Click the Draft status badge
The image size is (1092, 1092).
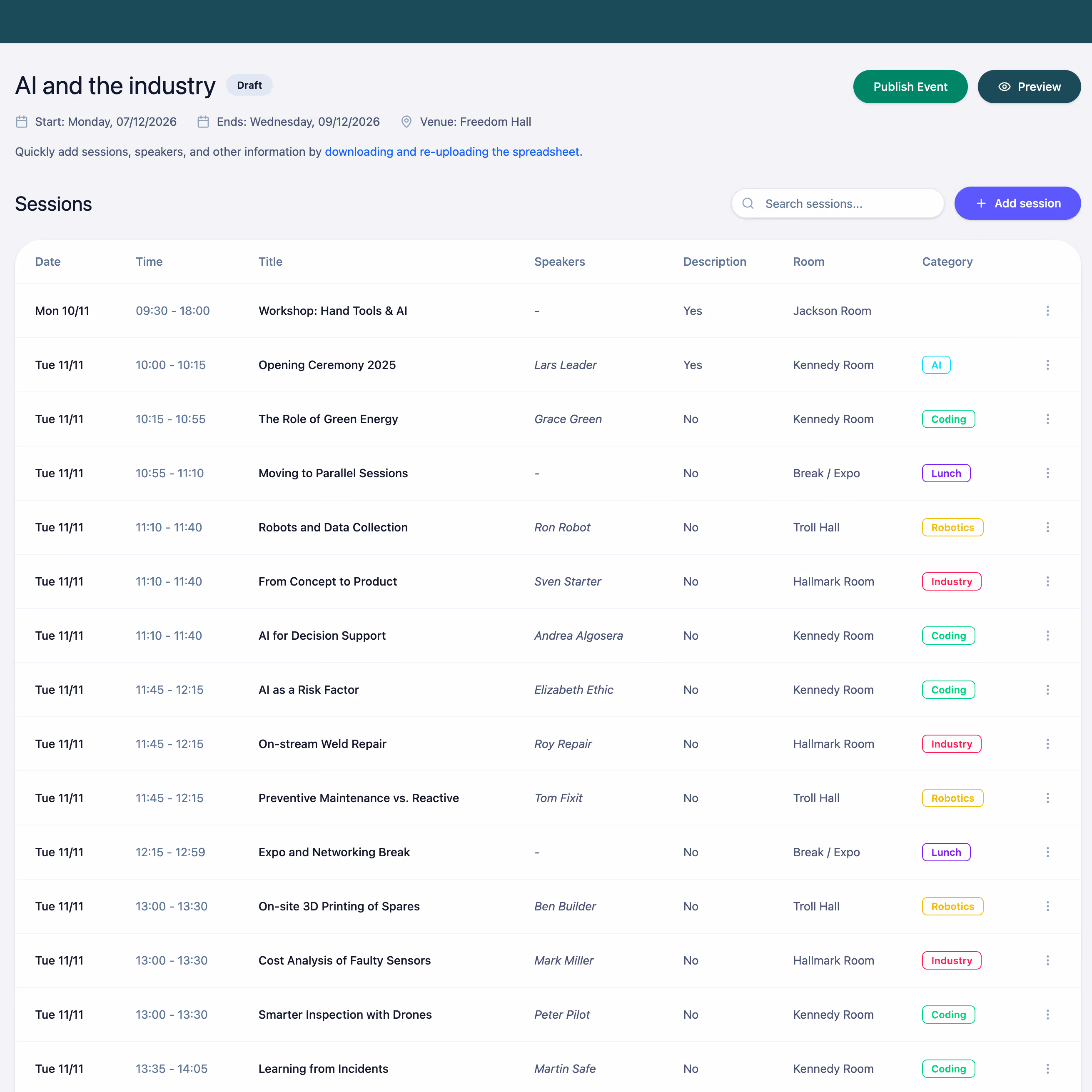click(x=249, y=85)
